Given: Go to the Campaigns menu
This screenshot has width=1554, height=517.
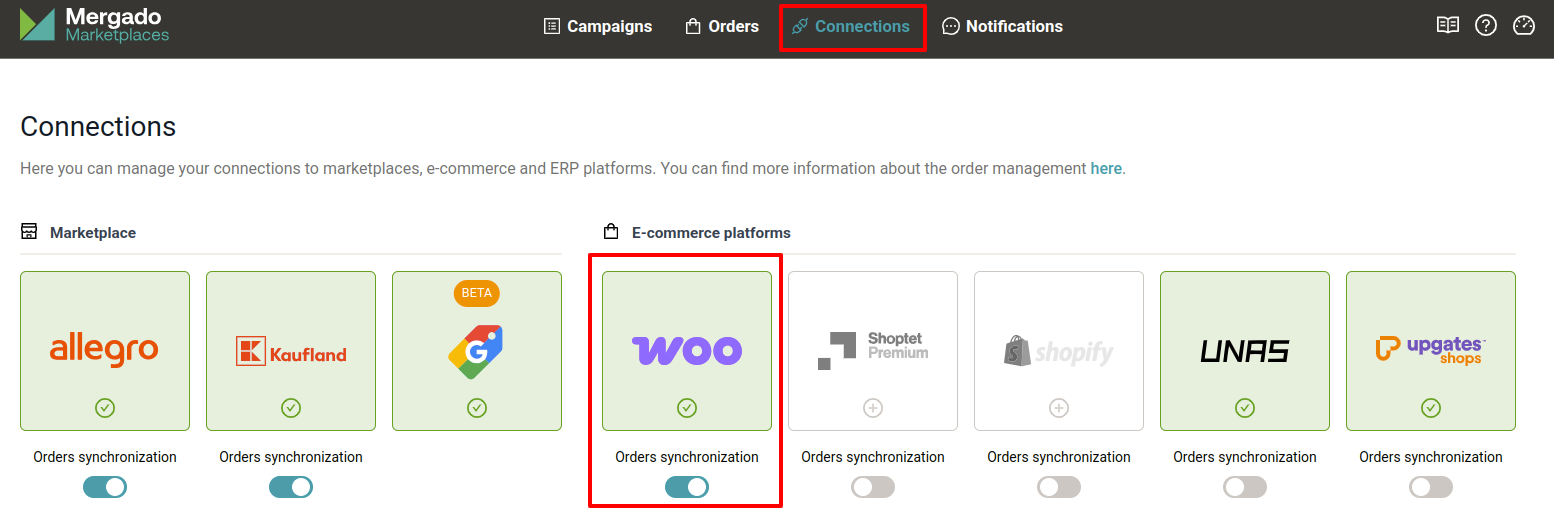Looking at the screenshot, I should pyautogui.click(x=598, y=27).
